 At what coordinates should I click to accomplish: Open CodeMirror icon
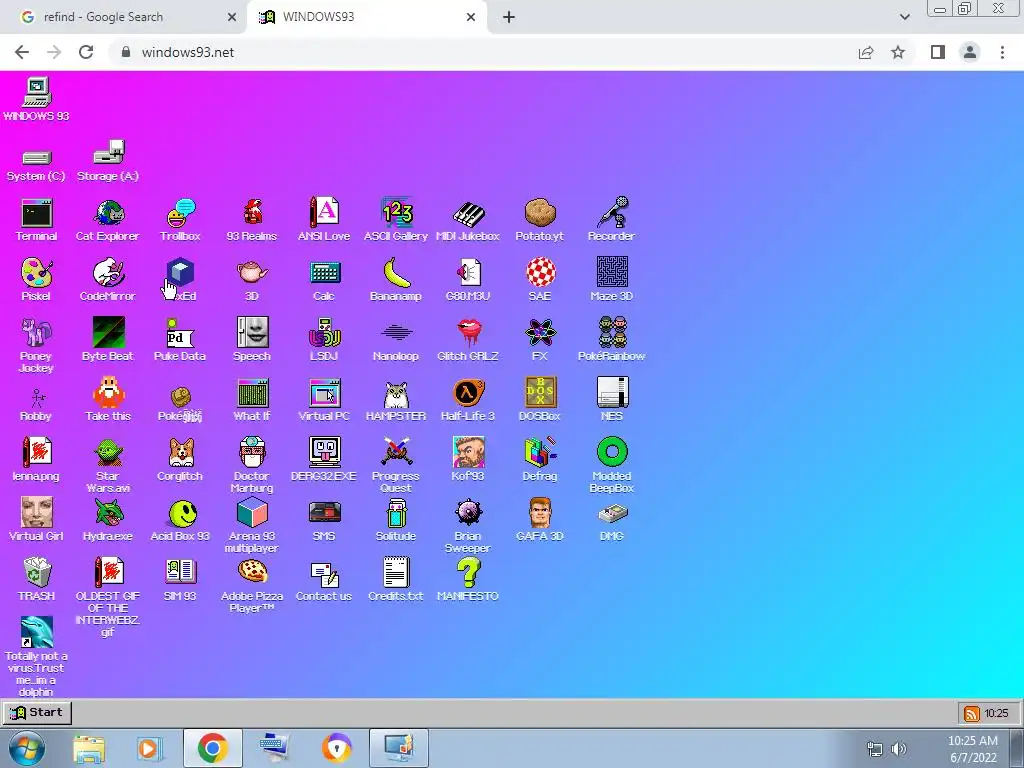pyautogui.click(x=108, y=280)
